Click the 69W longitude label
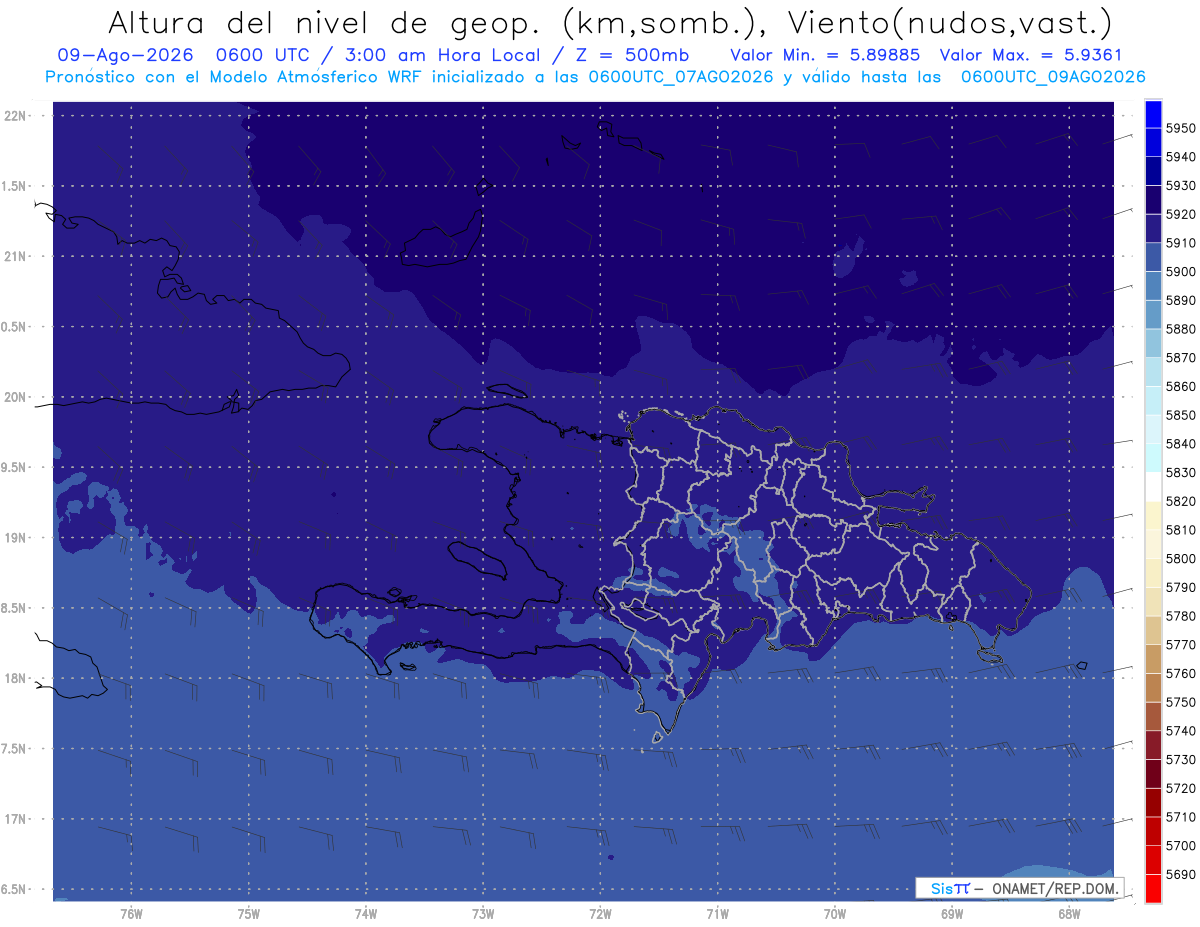1200x927 pixels. pyautogui.click(x=952, y=913)
